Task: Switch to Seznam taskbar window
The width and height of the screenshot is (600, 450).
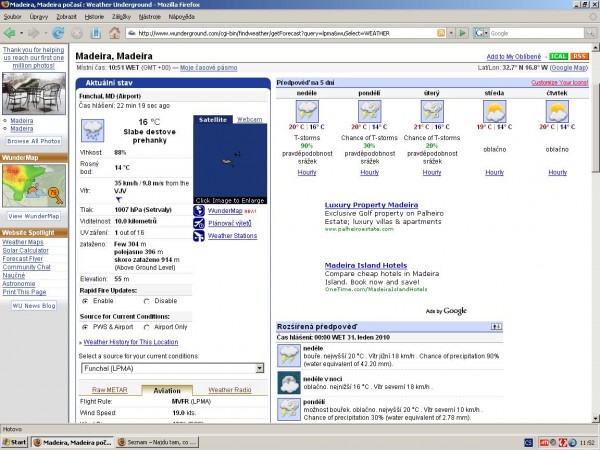Action: tap(157, 442)
